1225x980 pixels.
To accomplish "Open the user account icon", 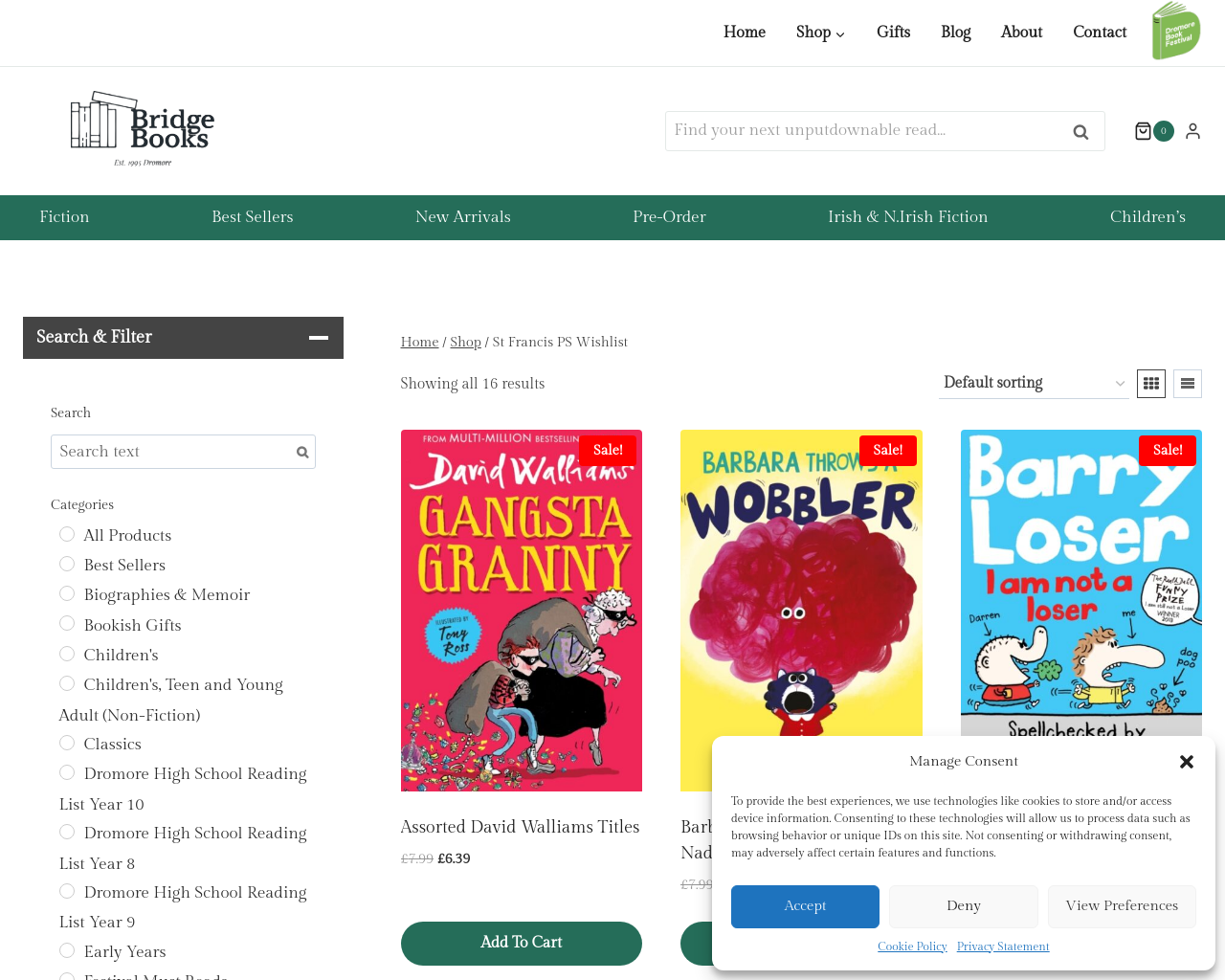I will [x=1192, y=131].
